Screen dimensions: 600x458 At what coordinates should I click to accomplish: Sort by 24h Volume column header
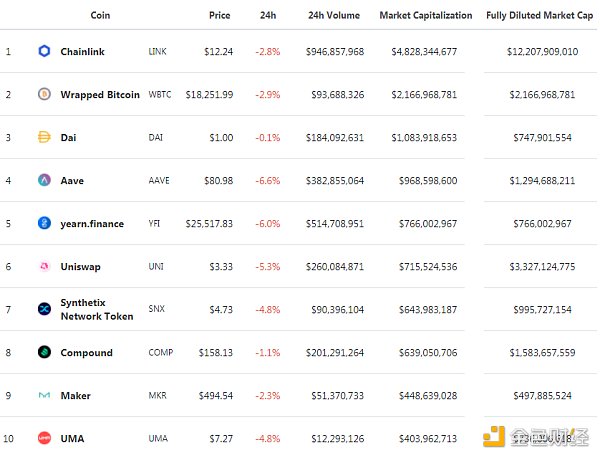pos(336,16)
